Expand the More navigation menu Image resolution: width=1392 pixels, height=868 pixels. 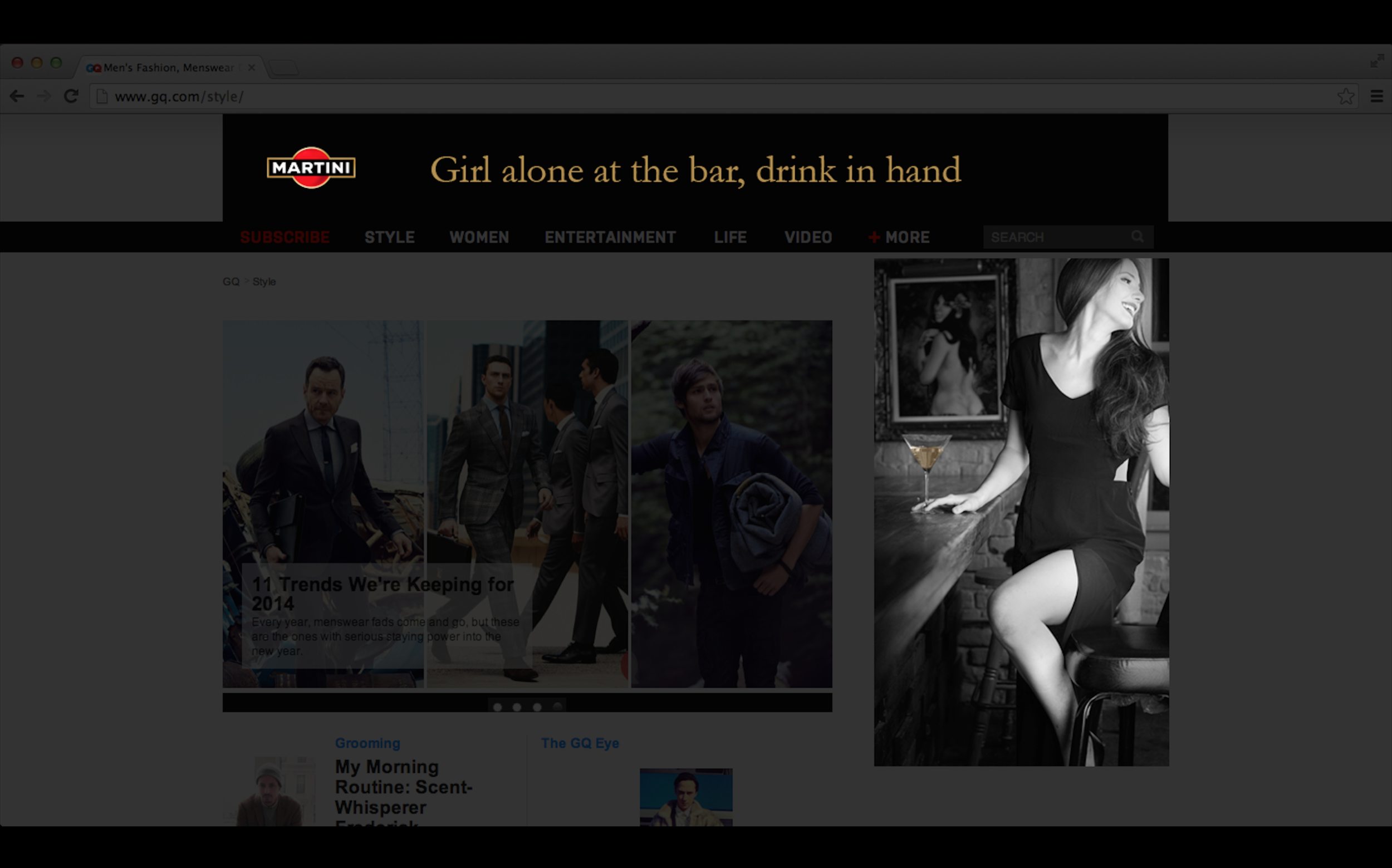tap(899, 237)
